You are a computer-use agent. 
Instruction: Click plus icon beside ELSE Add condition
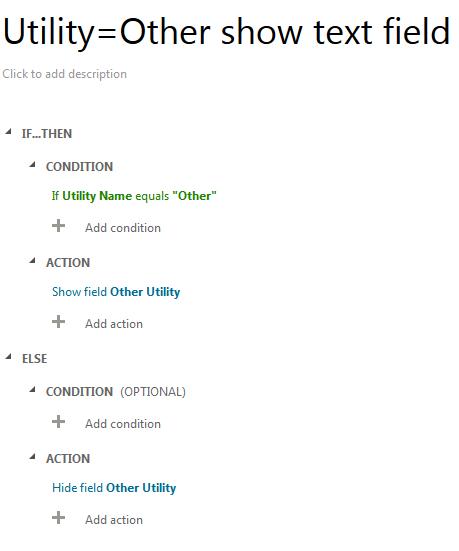(x=58, y=422)
